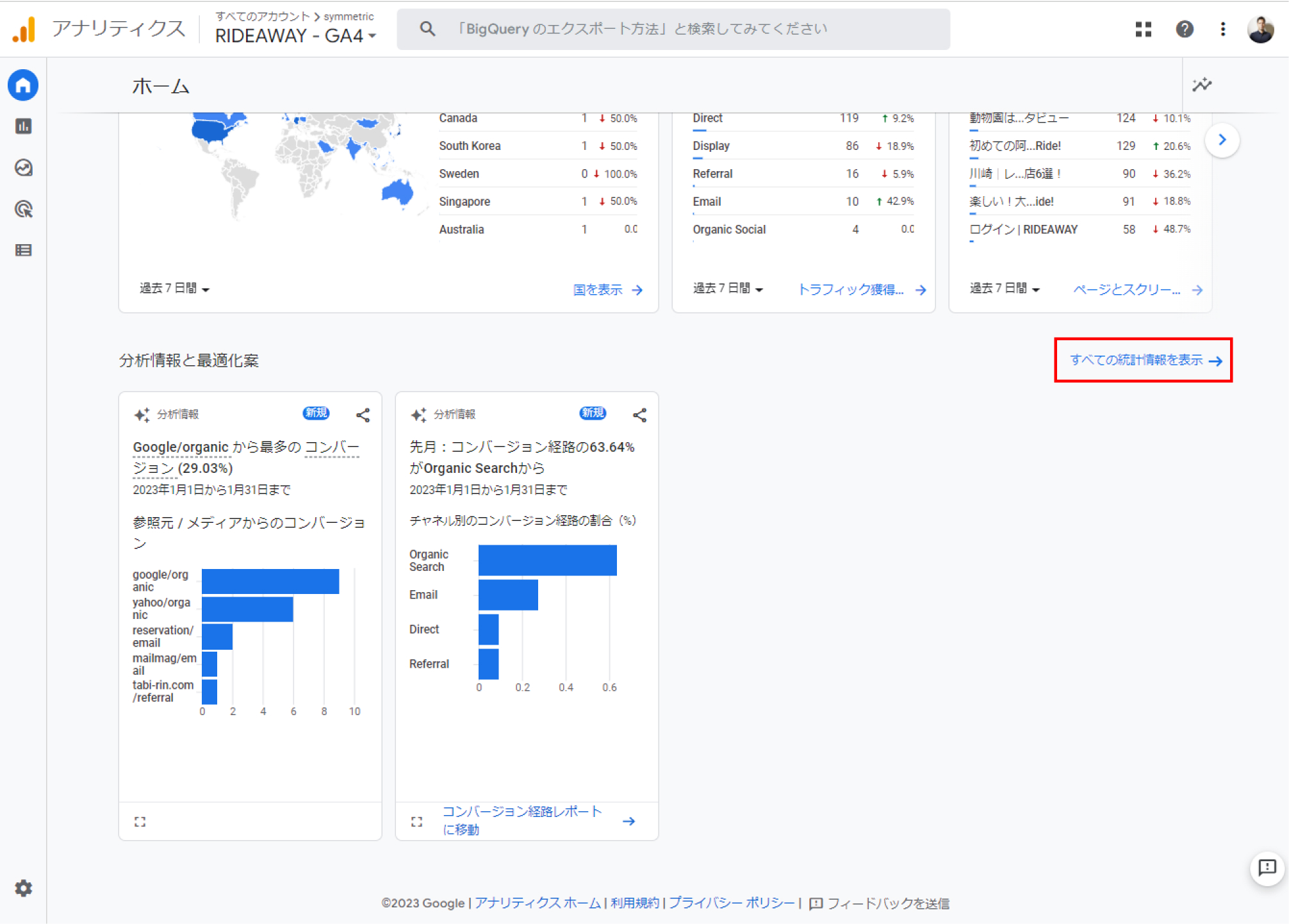
Task: Open the three-dot more options menu
Action: 1222,29
